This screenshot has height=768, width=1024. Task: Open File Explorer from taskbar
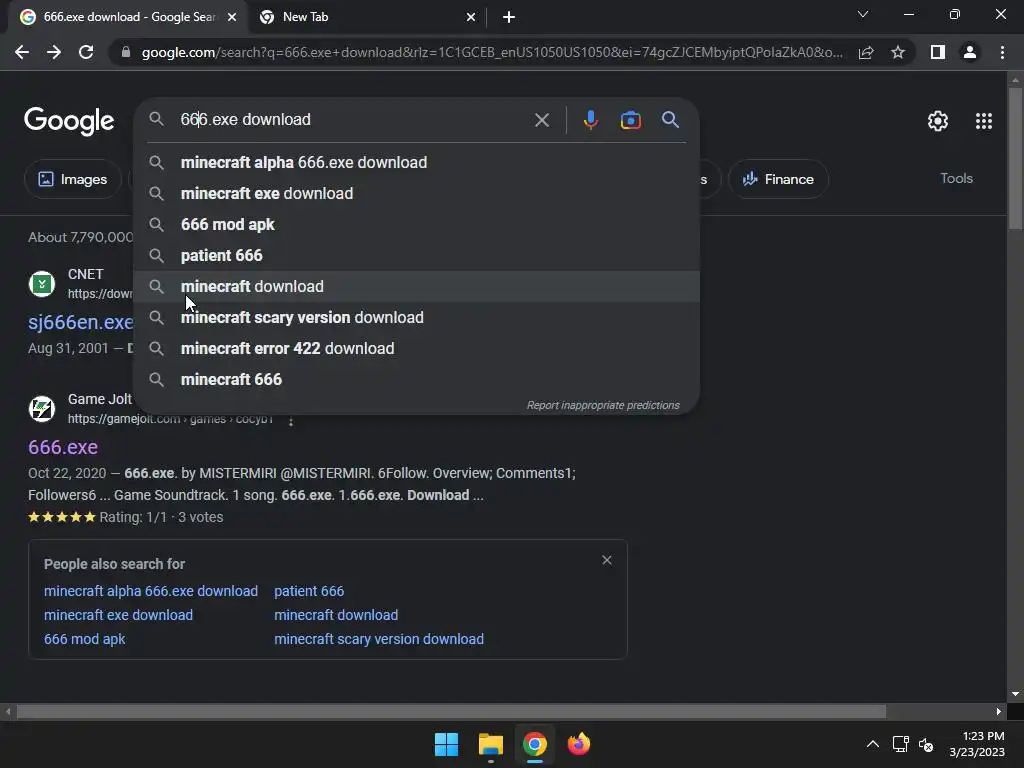[x=490, y=744]
